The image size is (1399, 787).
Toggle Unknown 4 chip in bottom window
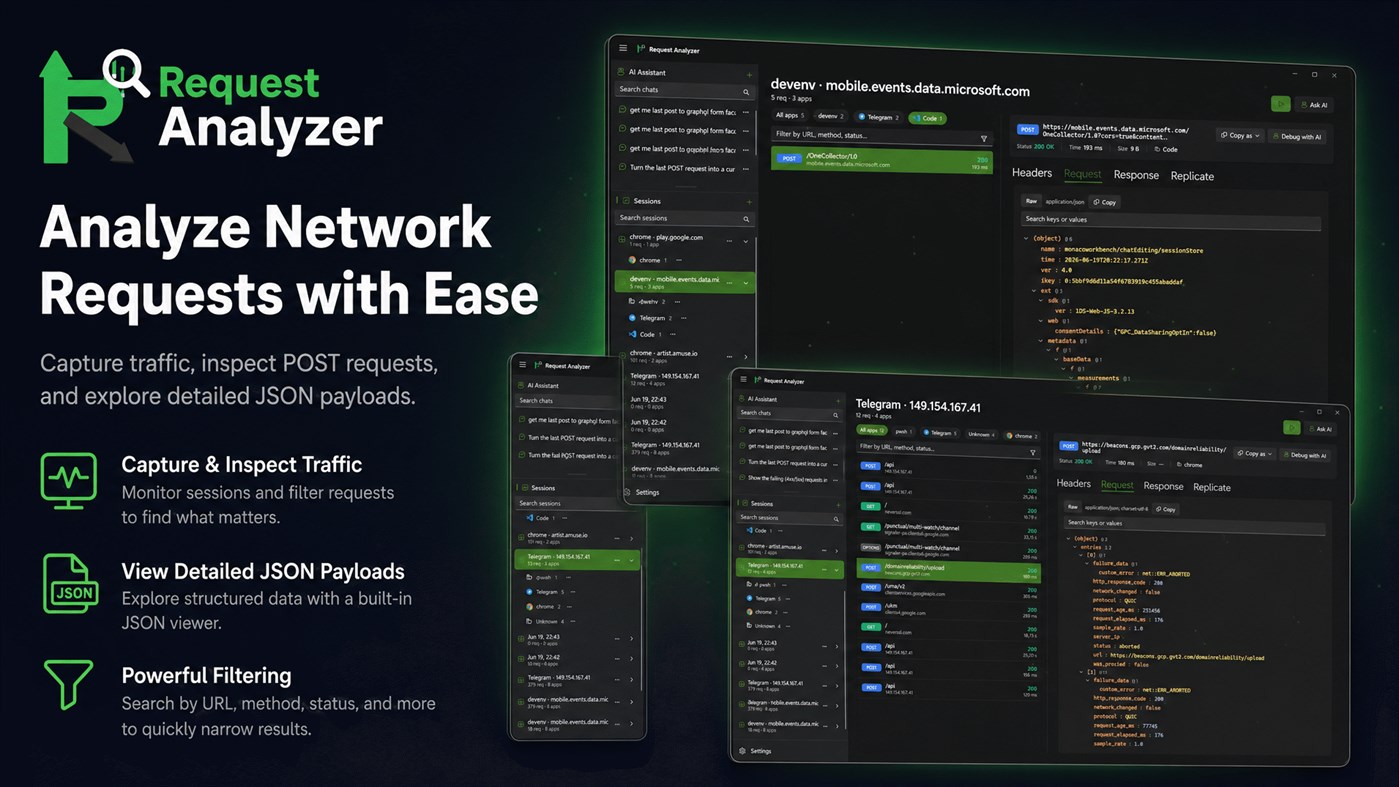pos(982,434)
